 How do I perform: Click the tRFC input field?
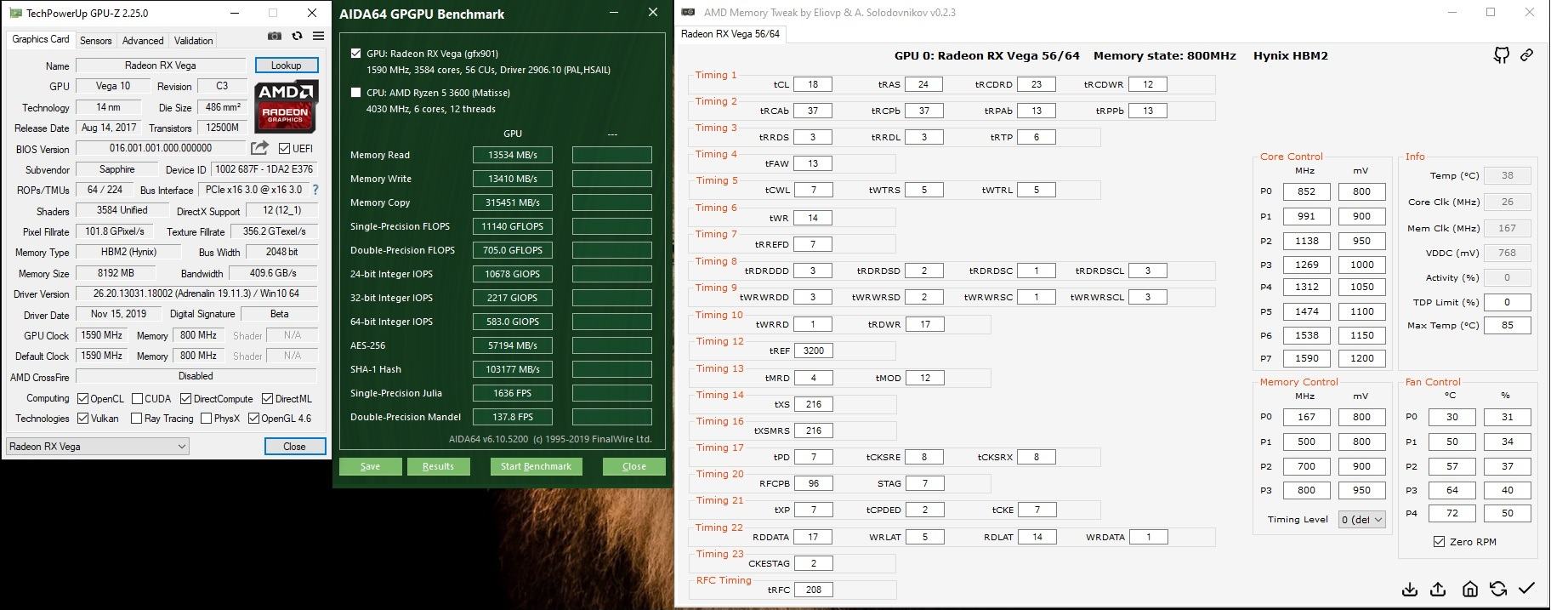813,590
